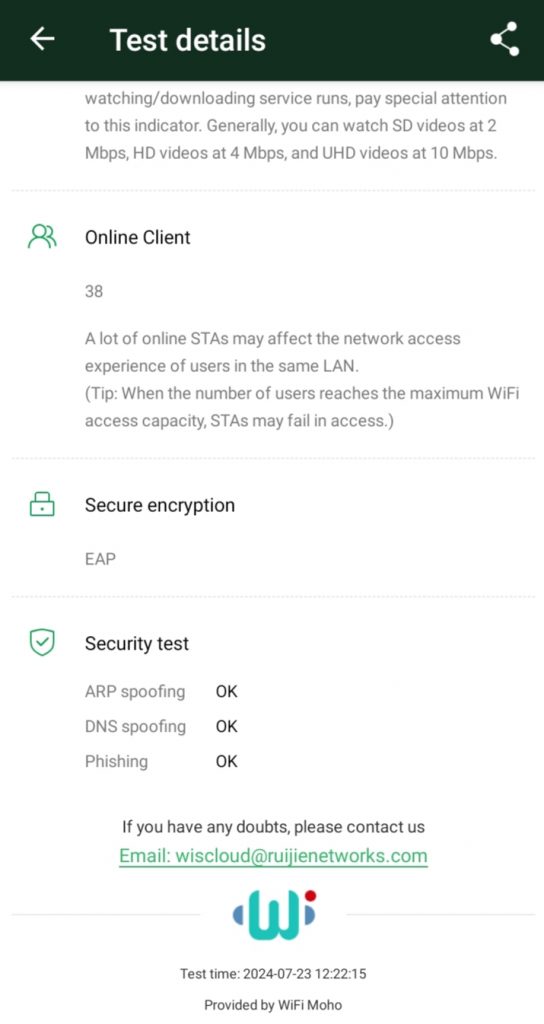Select the ARP spoofing label

(135, 692)
